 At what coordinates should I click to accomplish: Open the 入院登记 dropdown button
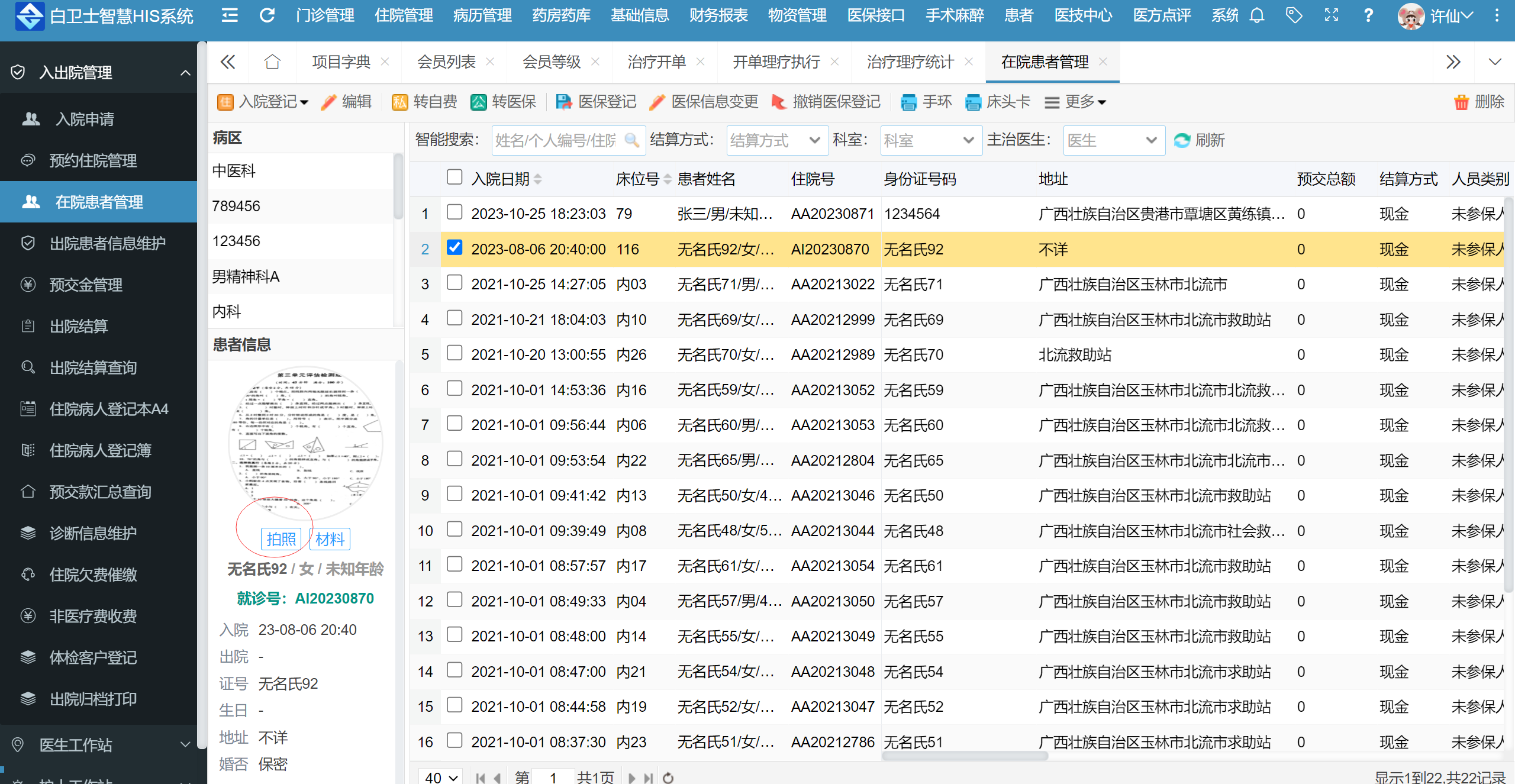[x=263, y=102]
